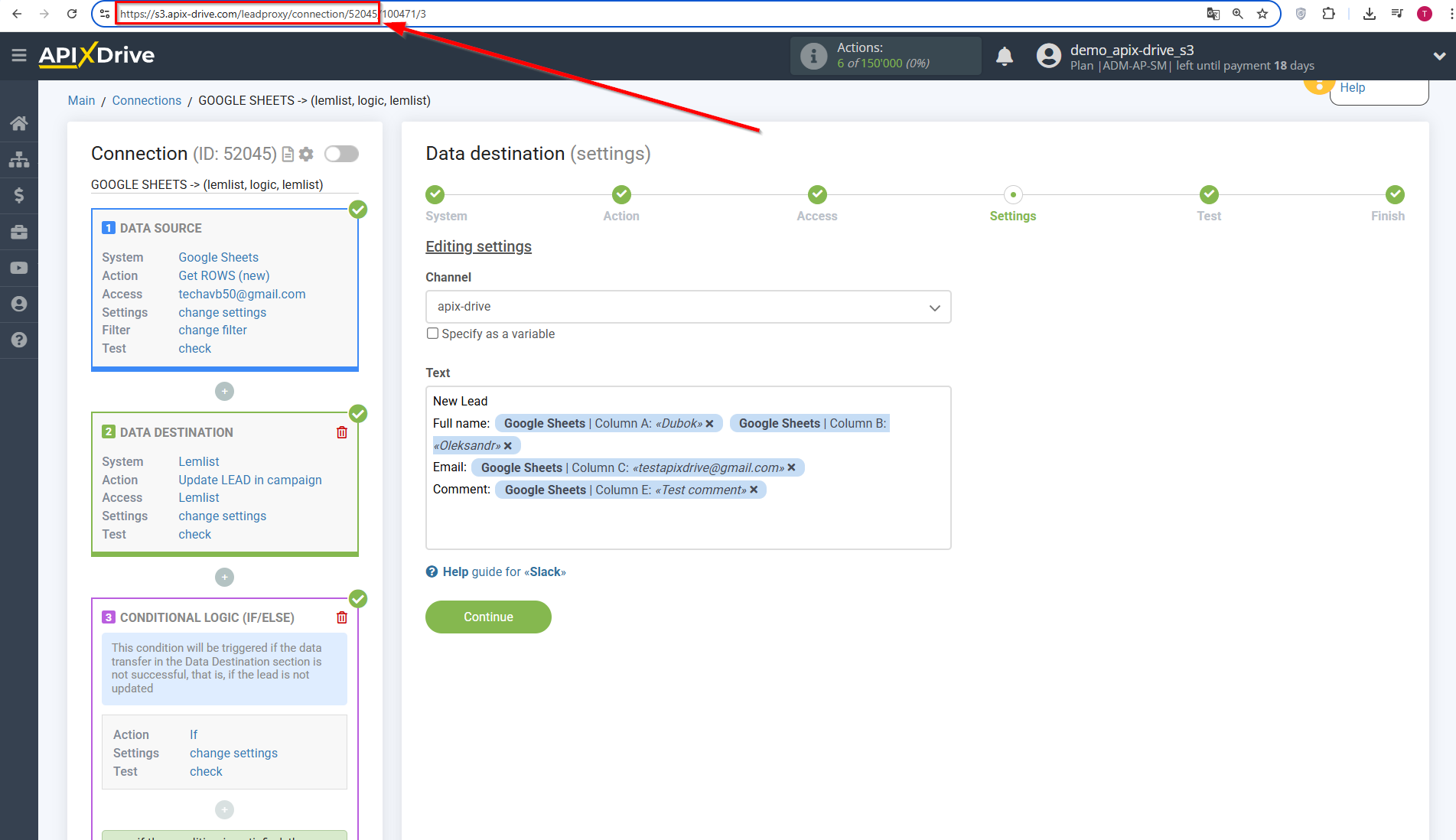Open the Home icon in the sidebar
1456x840 pixels.
pyautogui.click(x=19, y=123)
